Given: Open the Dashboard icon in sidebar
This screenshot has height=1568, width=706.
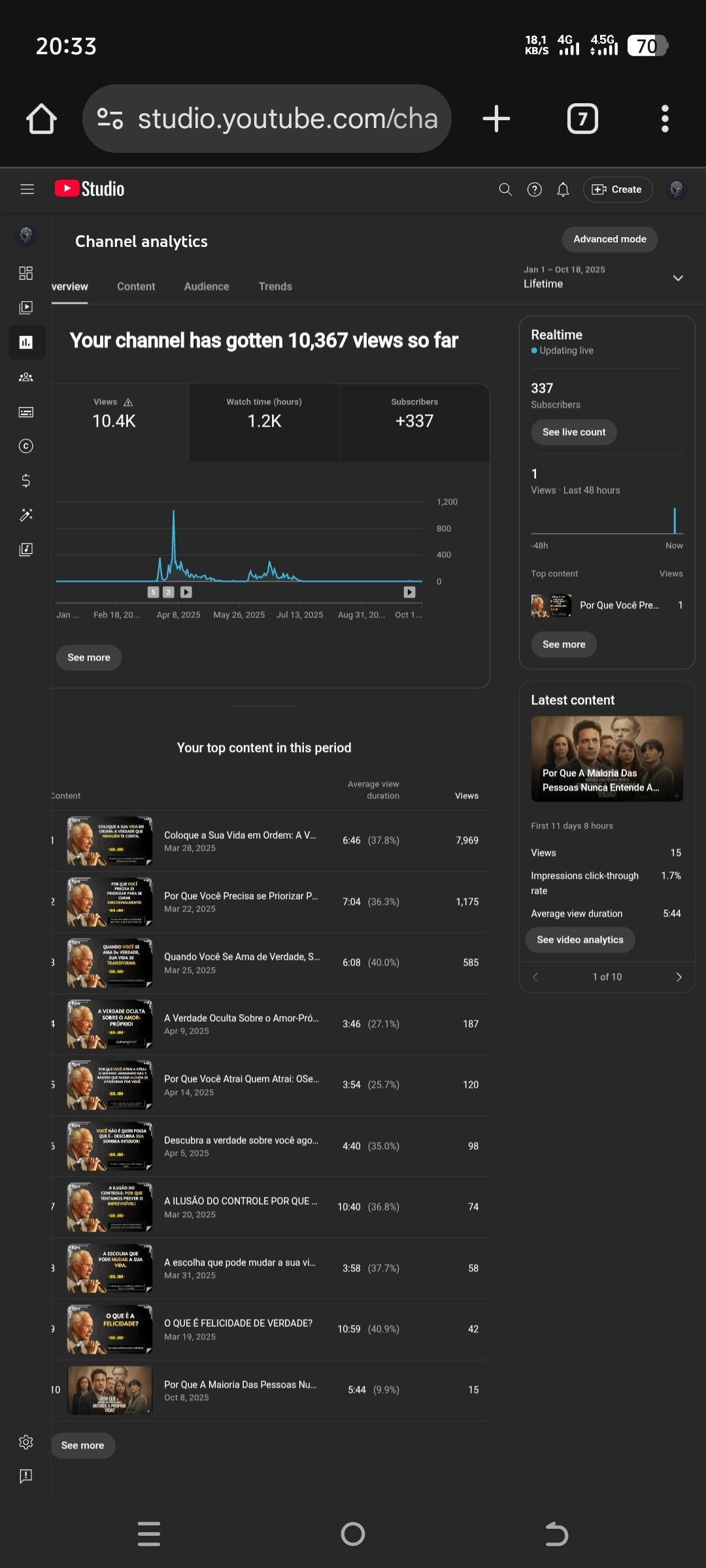Looking at the screenshot, I should [26, 273].
